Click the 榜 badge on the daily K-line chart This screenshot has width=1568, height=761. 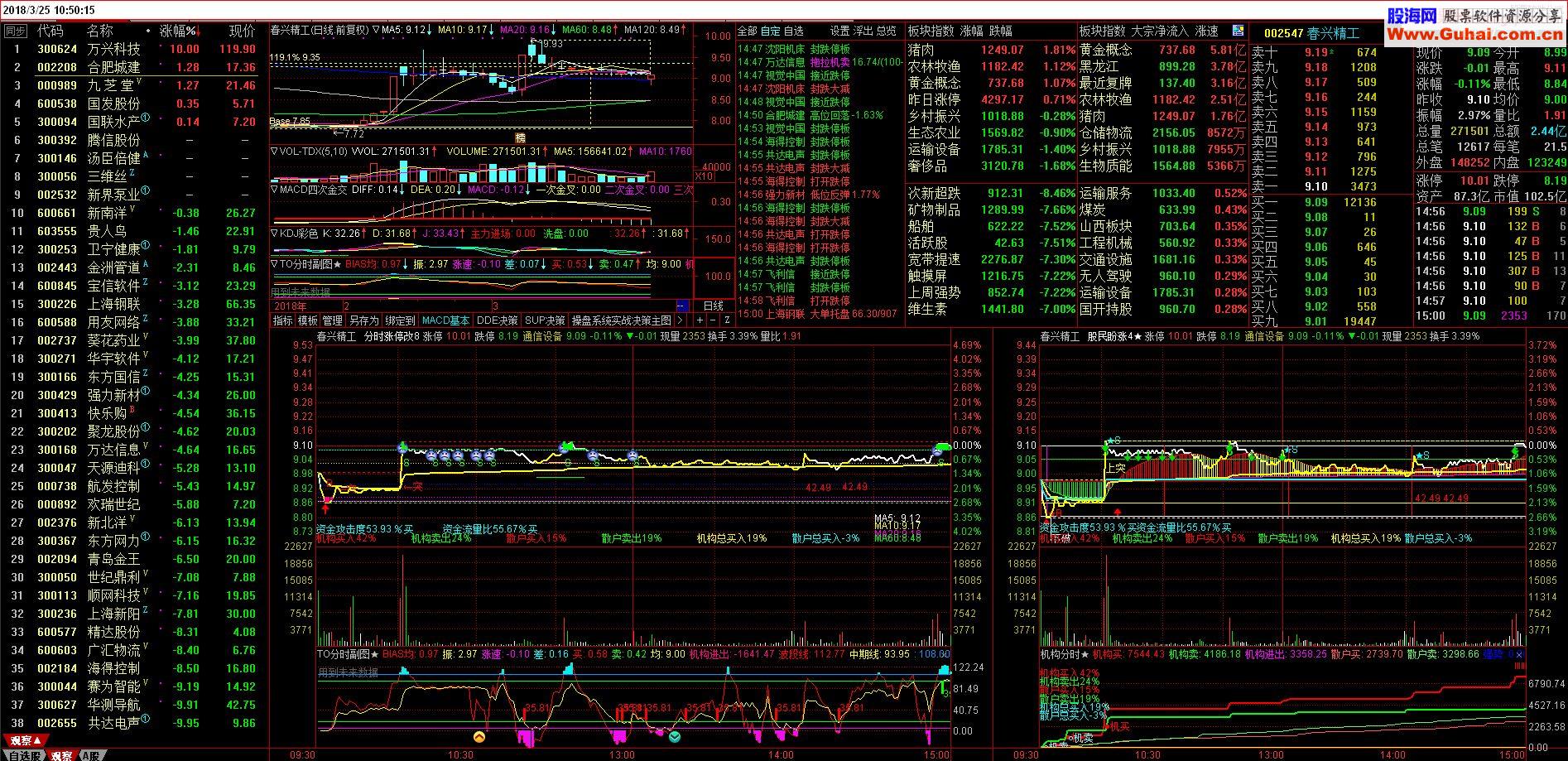(521, 137)
